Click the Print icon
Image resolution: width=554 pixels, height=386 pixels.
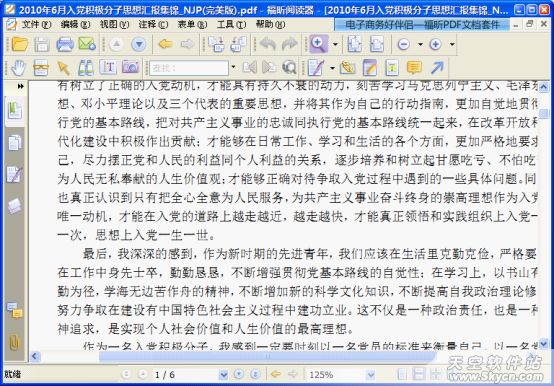point(65,44)
